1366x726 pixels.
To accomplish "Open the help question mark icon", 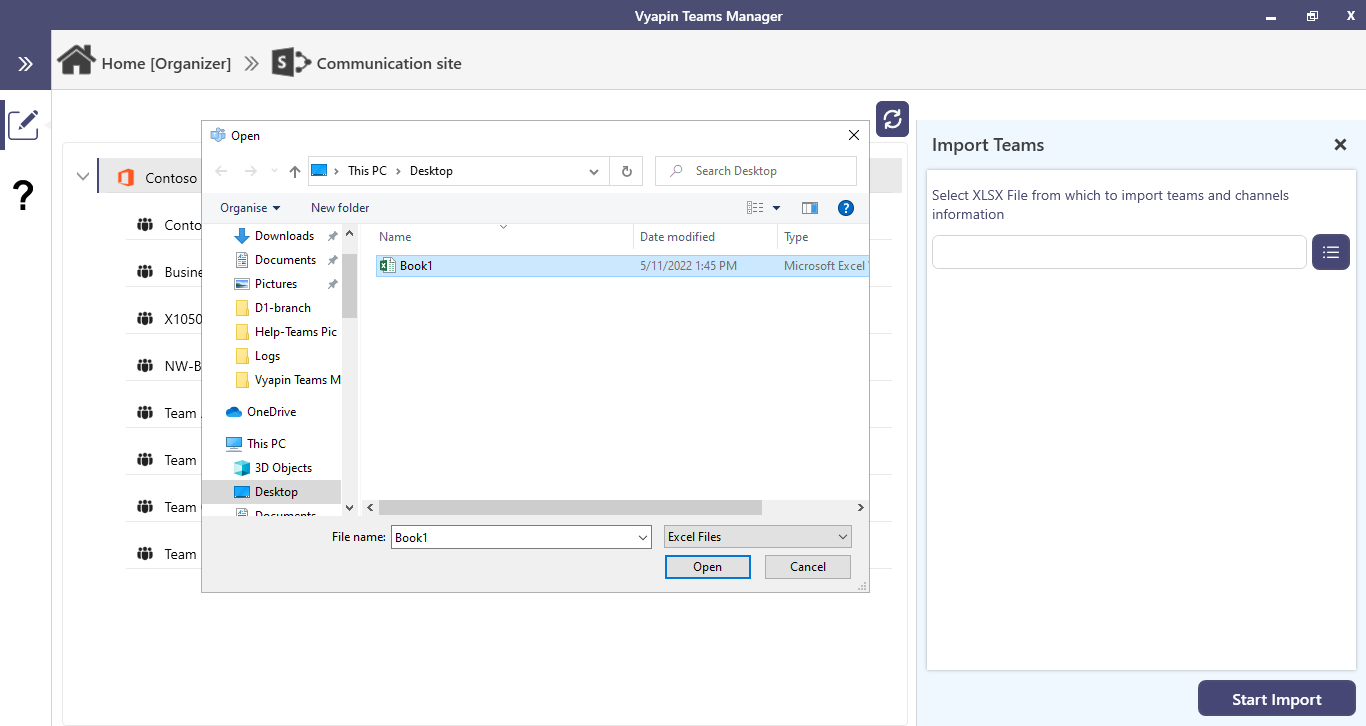I will click(24, 196).
